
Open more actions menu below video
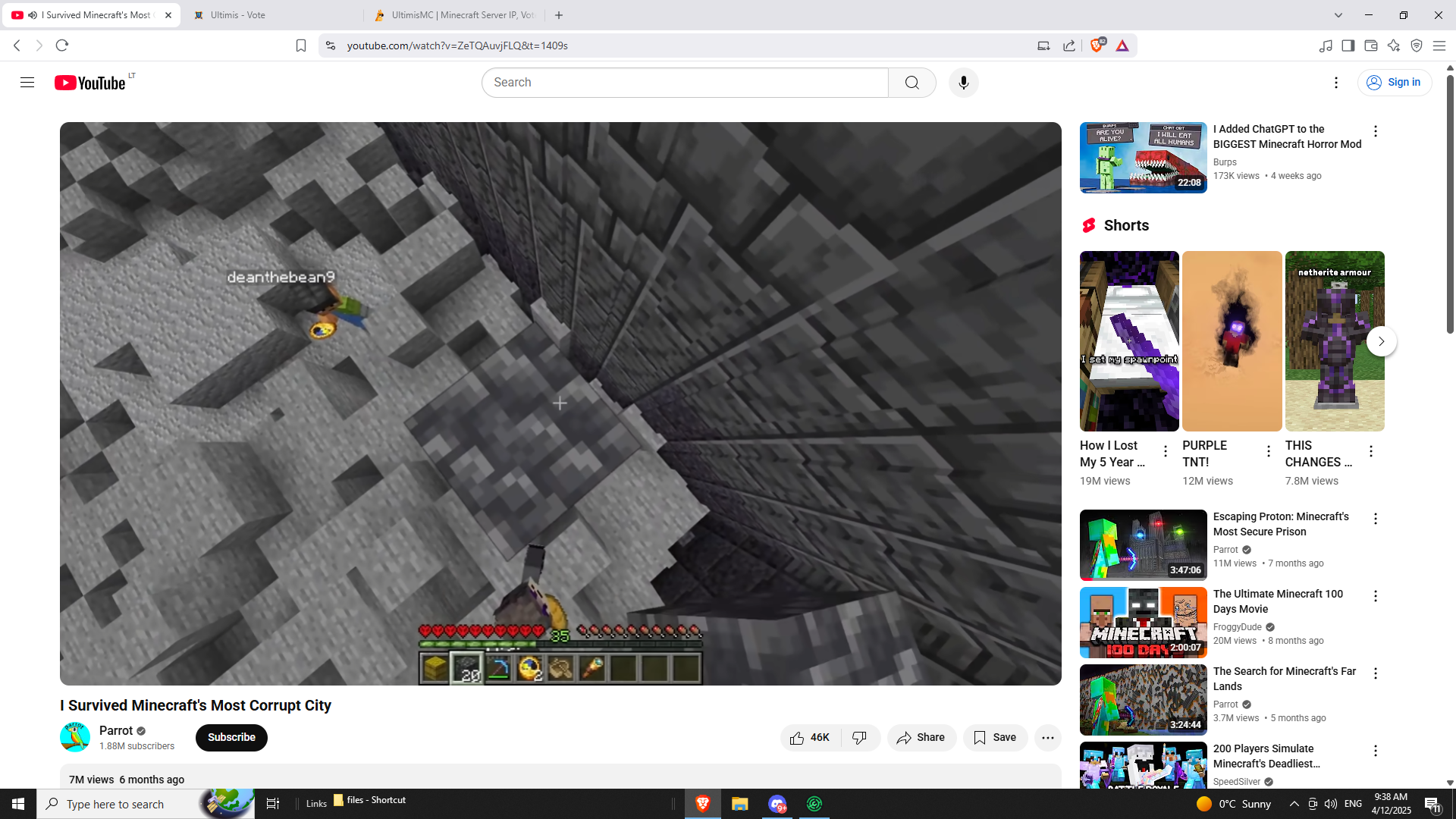pos(1047,738)
